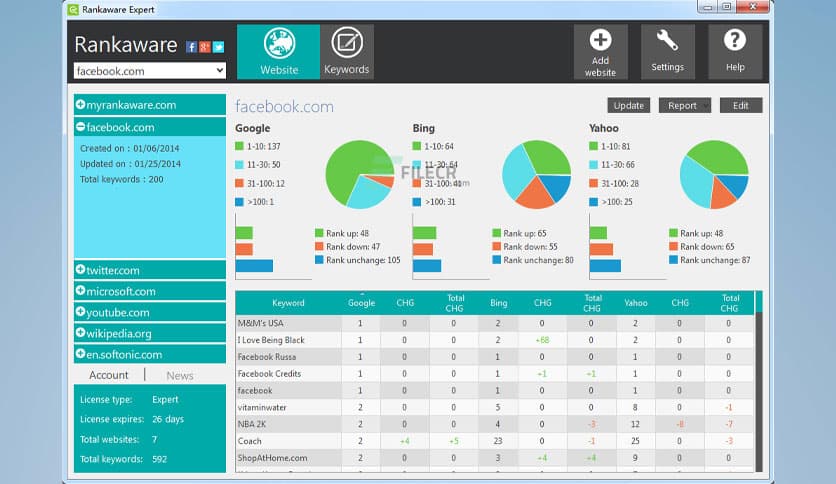Click the Total keywords : 200 text

coord(122,180)
